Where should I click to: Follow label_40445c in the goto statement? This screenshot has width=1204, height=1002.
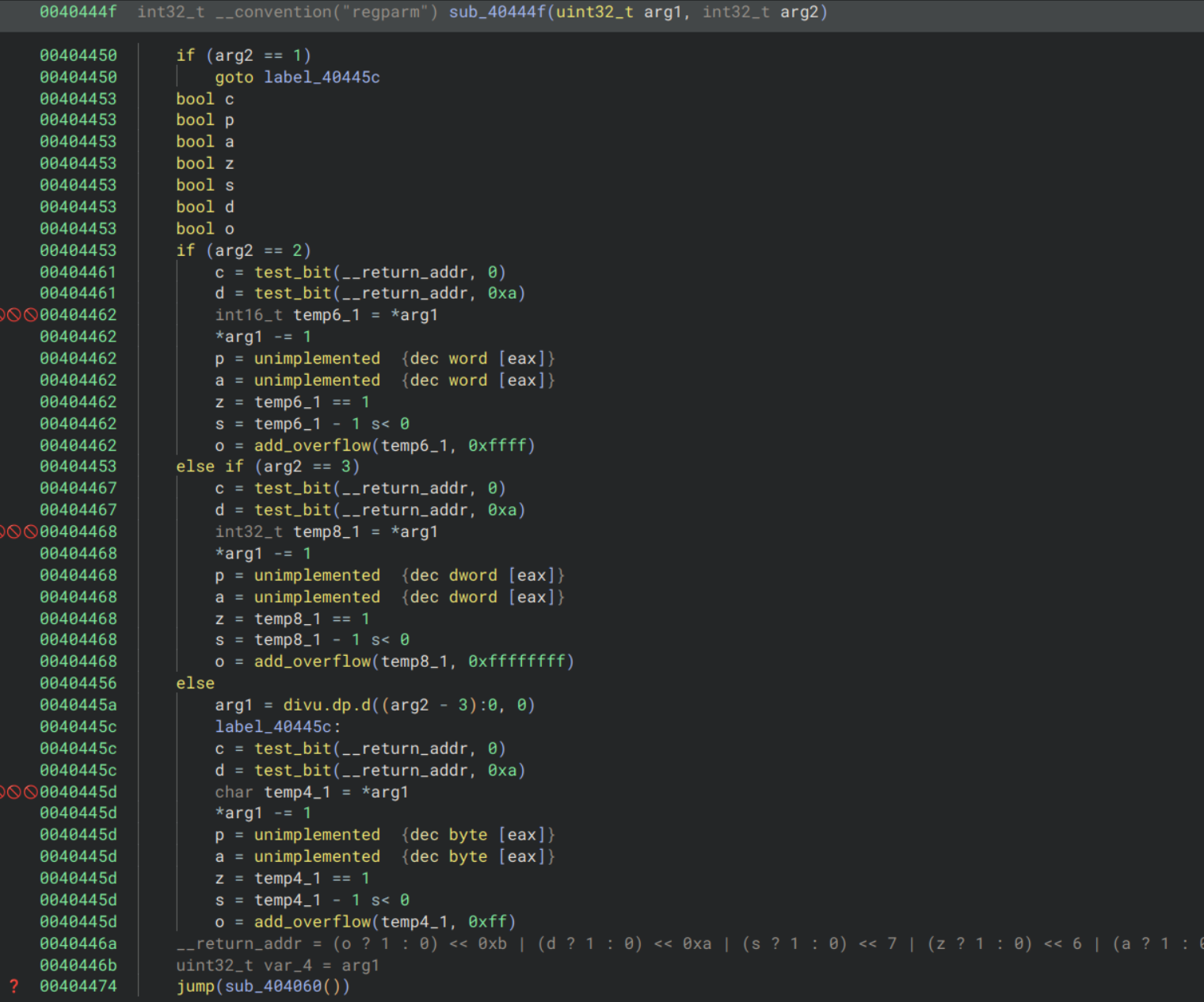coord(322,77)
